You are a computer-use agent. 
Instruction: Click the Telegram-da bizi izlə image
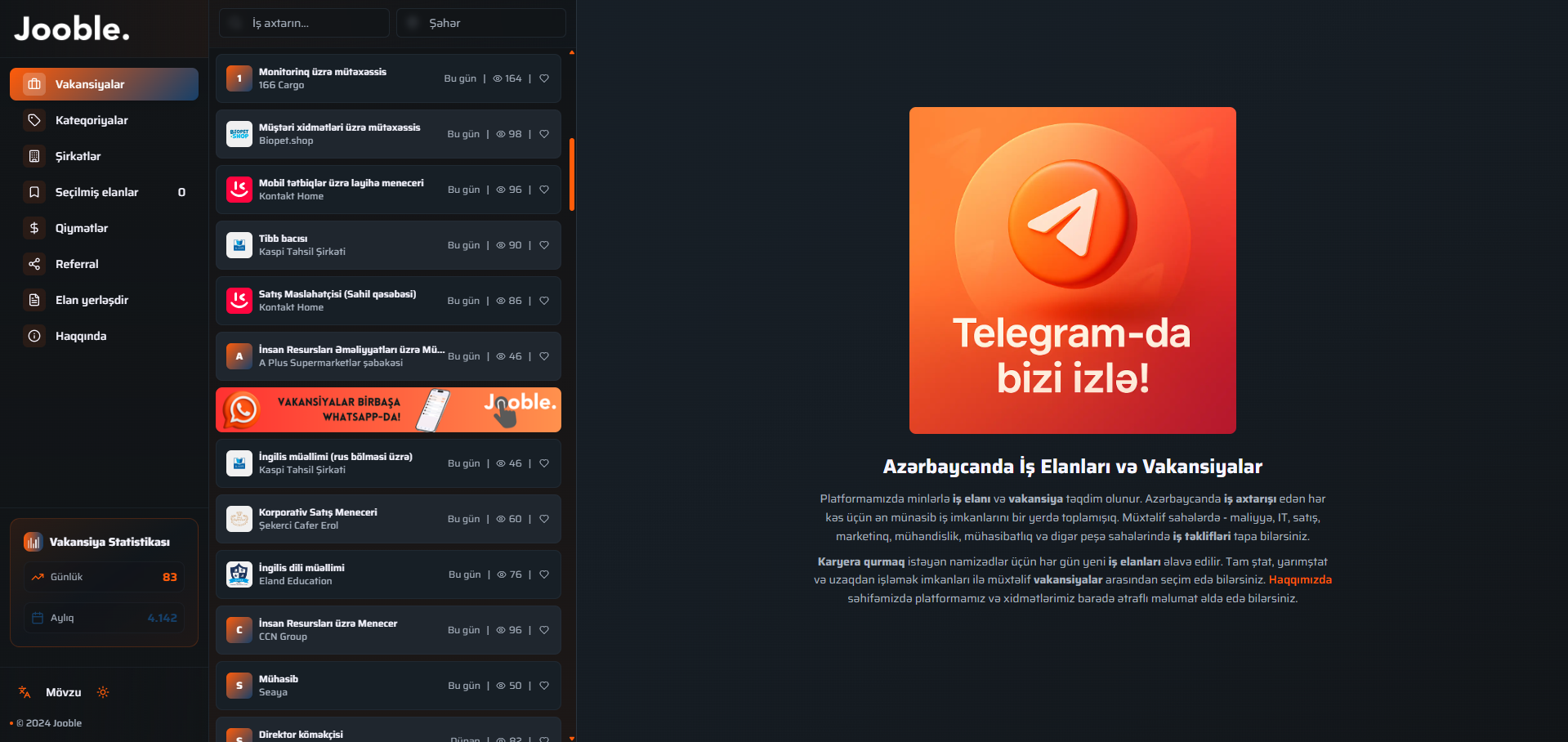1072,270
